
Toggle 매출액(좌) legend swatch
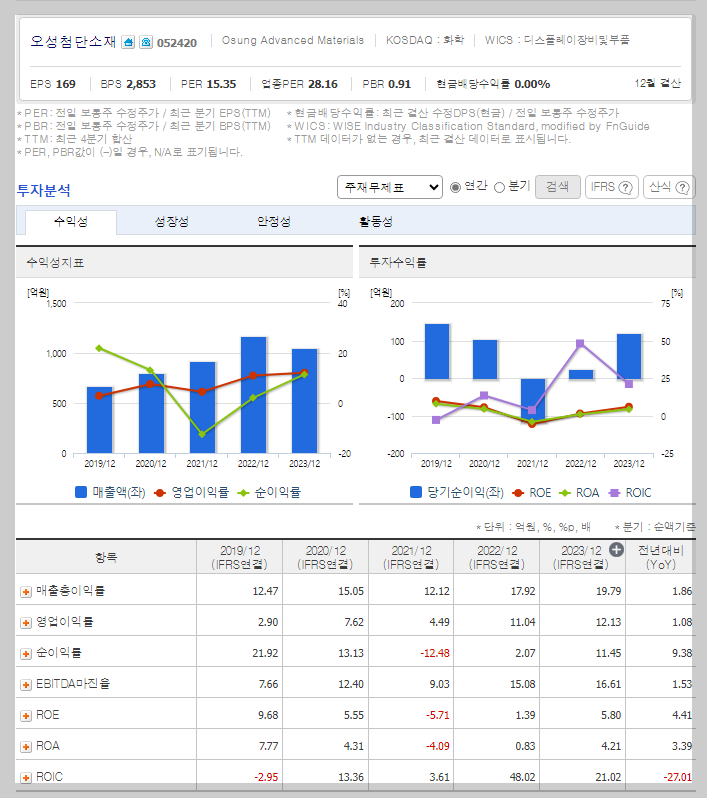pyautogui.click(x=81, y=492)
